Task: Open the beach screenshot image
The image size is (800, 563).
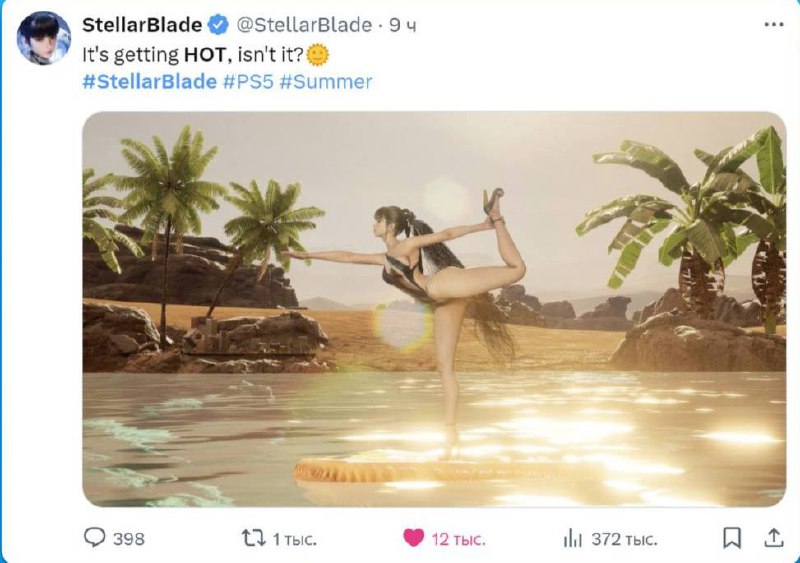Action: point(434,309)
